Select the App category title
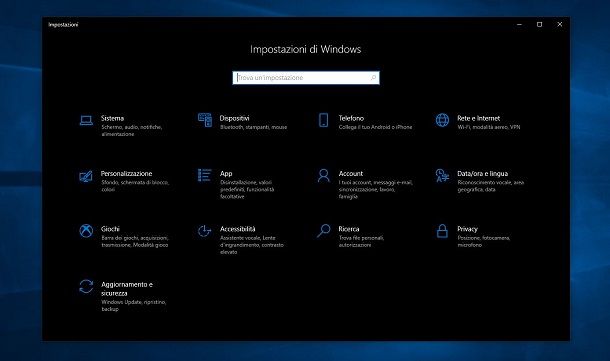Viewport: 610px width, 361px height. 226,174
